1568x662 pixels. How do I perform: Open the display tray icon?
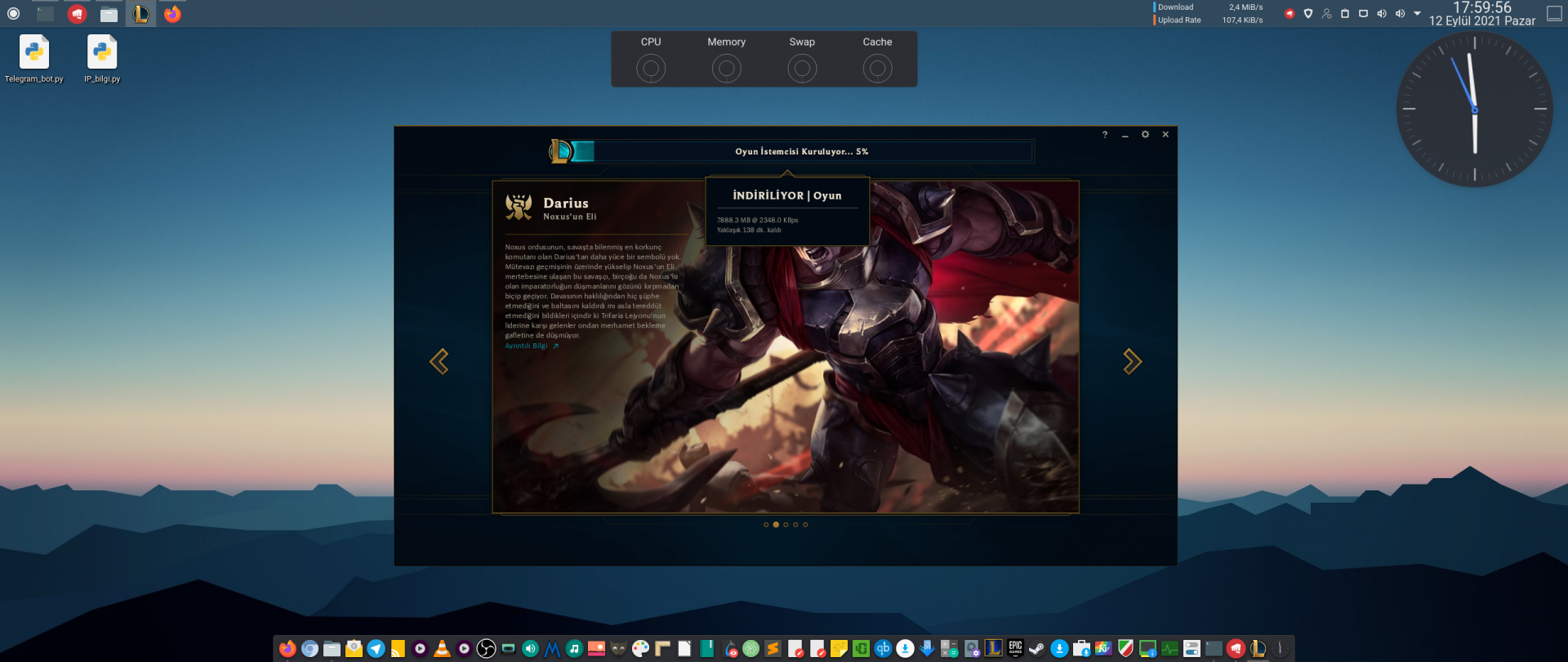[1363, 14]
